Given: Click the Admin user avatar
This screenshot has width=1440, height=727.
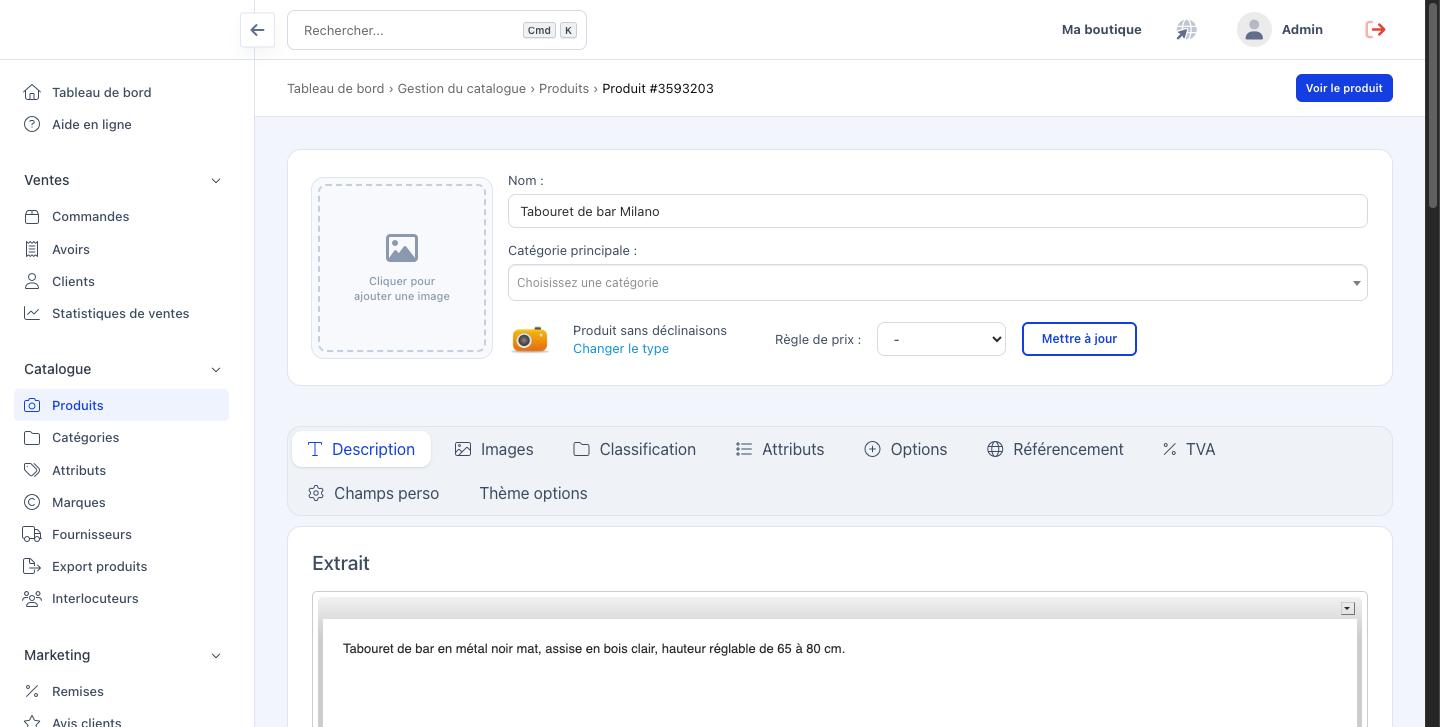Looking at the screenshot, I should pyautogui.click(x=1254, y=30).
